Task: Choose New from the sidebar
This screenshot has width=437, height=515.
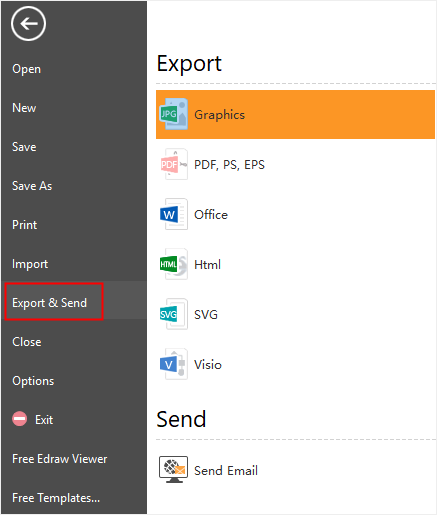Action: point(24,108)
